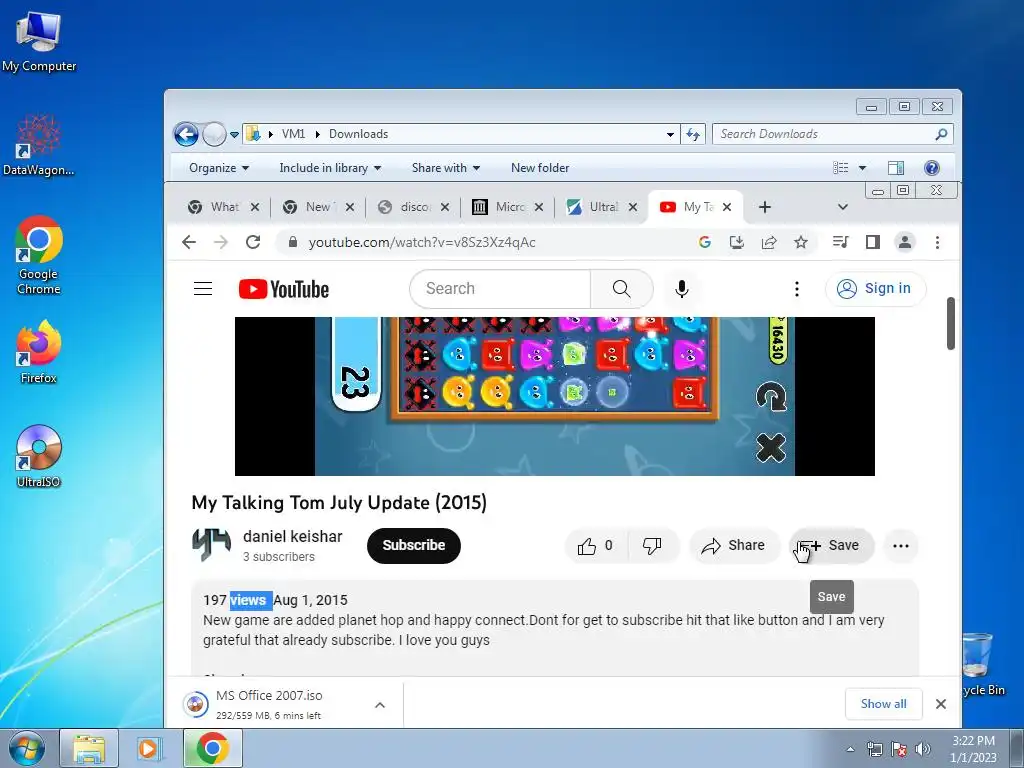The height and width of the screenshot is (768, 1024).
Task: Bookmark this page with the star
Action: point(801,242)
